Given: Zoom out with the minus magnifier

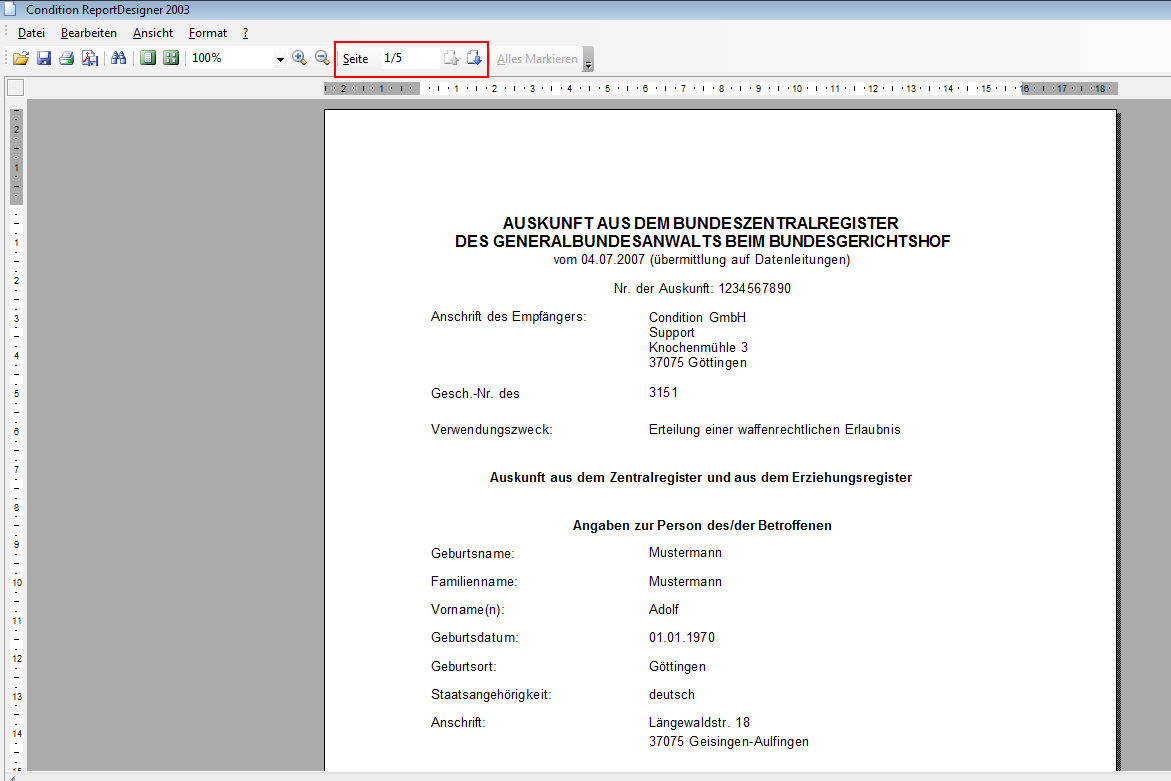Looking at the screenshot, I should [322, 58].
